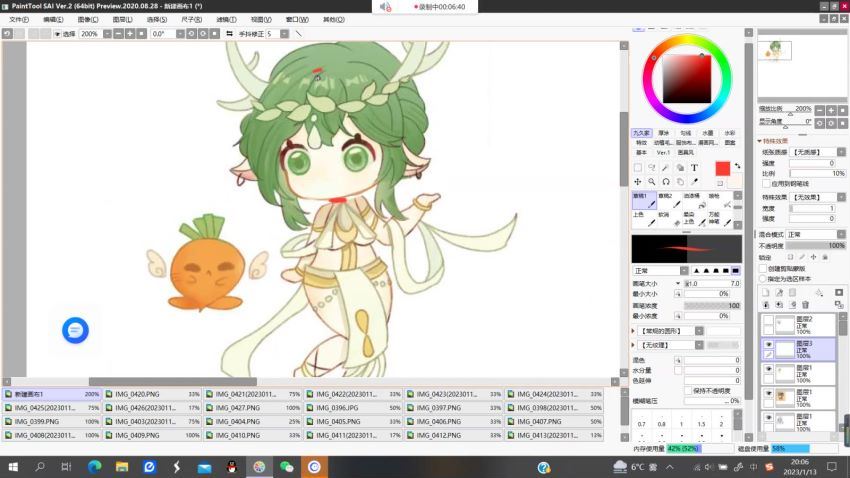850x478 pixels.
Task: Select the straight line drawing mode icon
Action: click(299, 34)
